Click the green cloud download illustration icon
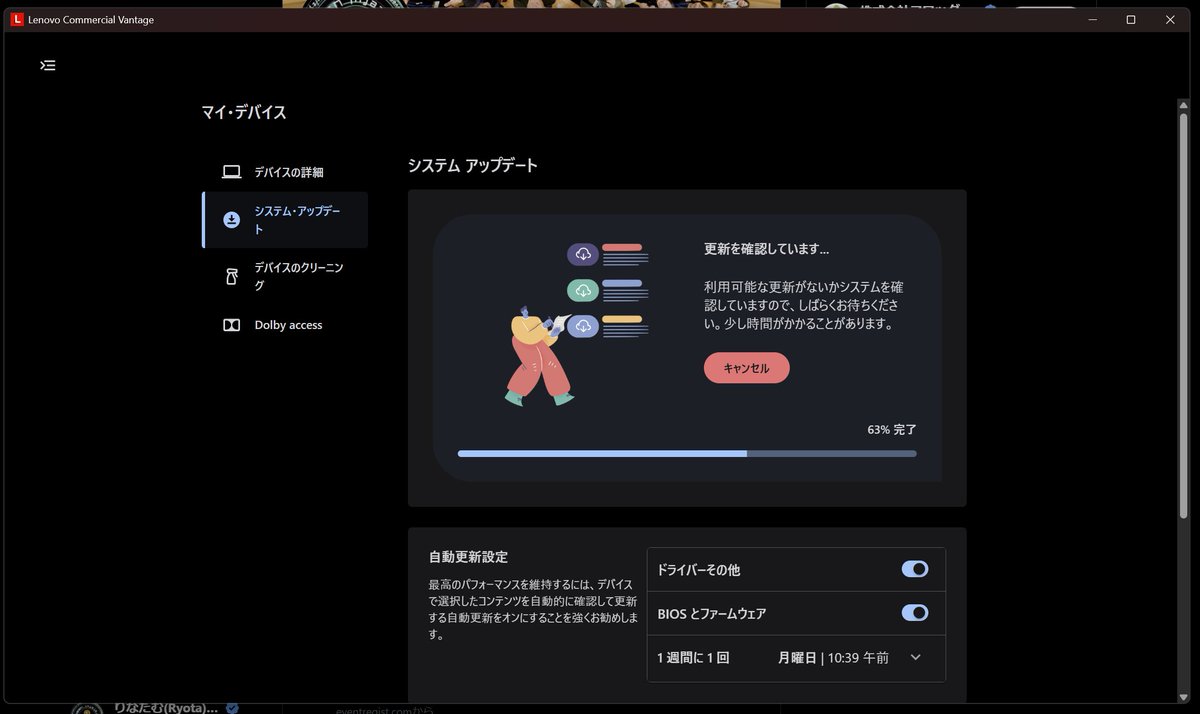The height and width of the screenshot is (714, 1200). [x=583, y=290]
